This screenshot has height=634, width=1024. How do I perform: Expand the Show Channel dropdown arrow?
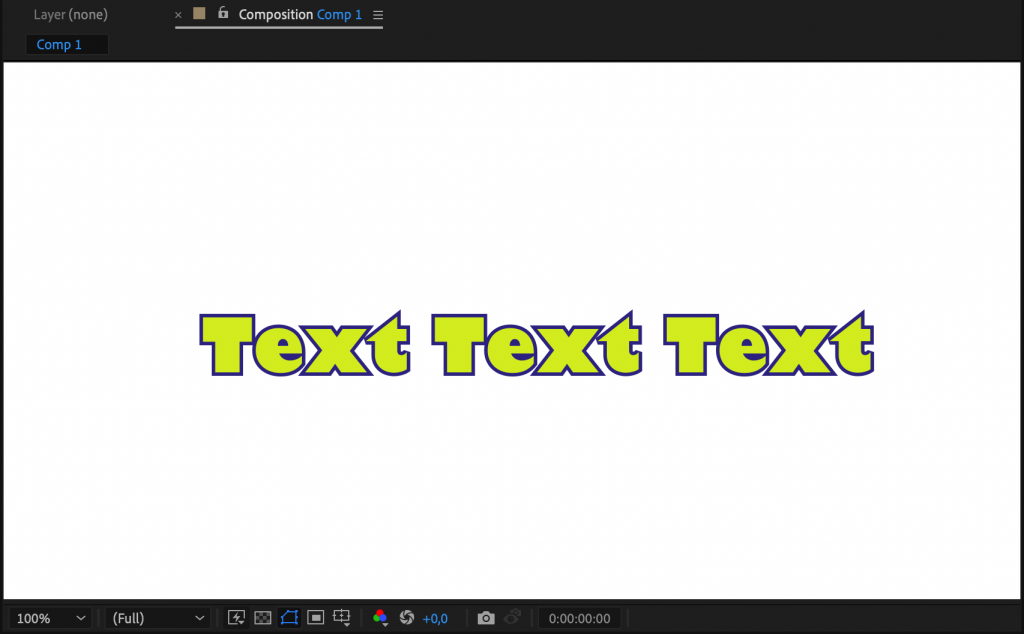pos(386,624)
